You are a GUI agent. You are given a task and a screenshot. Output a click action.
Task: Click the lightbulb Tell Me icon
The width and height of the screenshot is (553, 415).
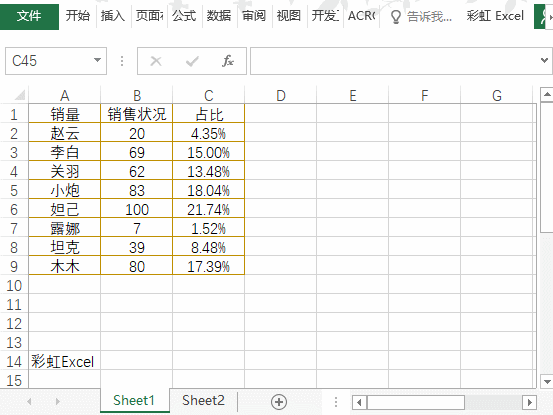[x=396, y=17]
